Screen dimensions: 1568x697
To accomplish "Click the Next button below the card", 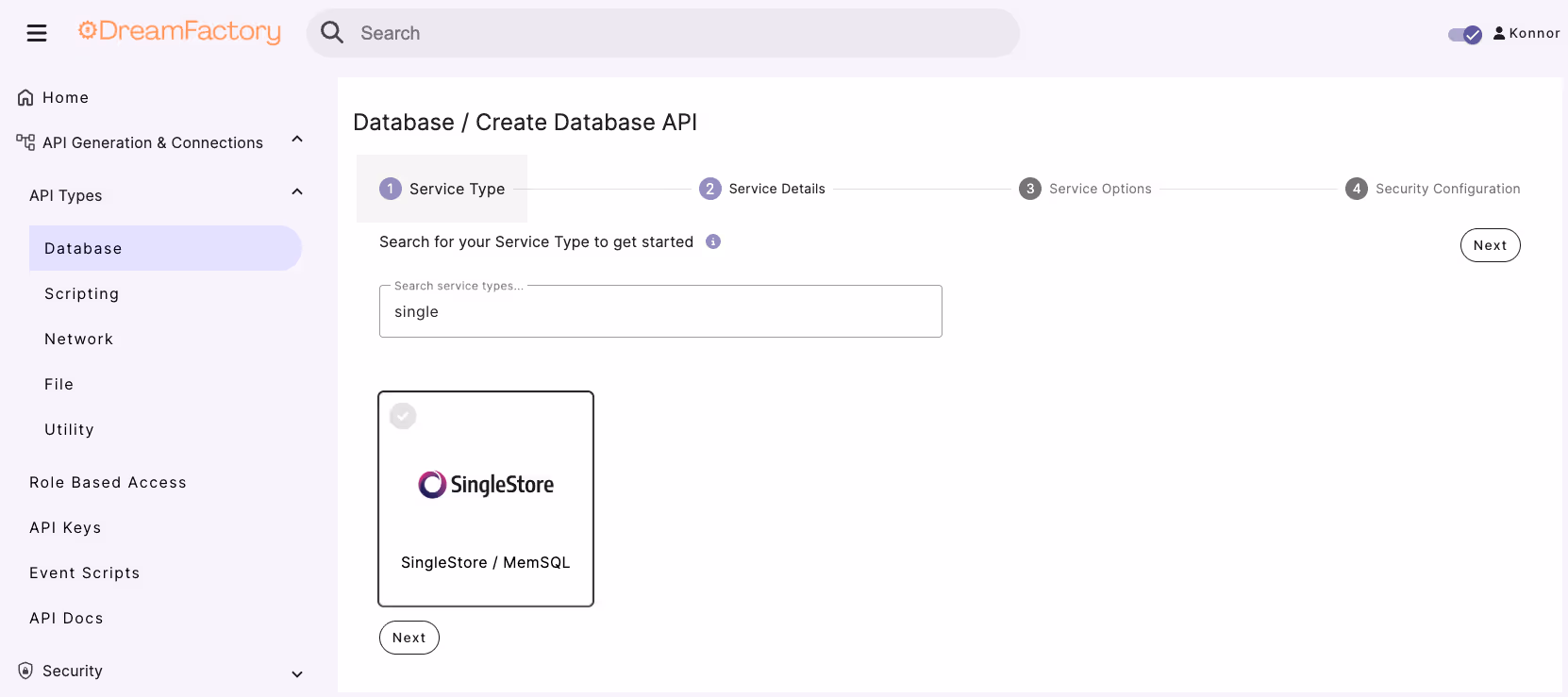I will pyautogui.click(x=409, y=638).
